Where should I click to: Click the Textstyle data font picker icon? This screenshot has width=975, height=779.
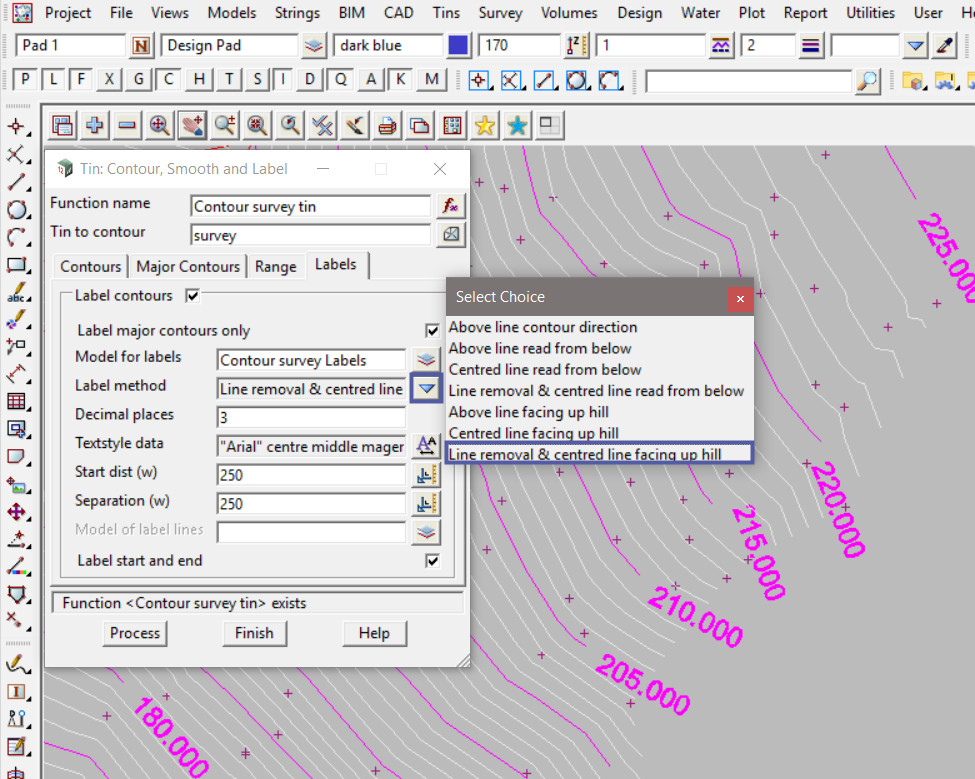click(426, 446)
